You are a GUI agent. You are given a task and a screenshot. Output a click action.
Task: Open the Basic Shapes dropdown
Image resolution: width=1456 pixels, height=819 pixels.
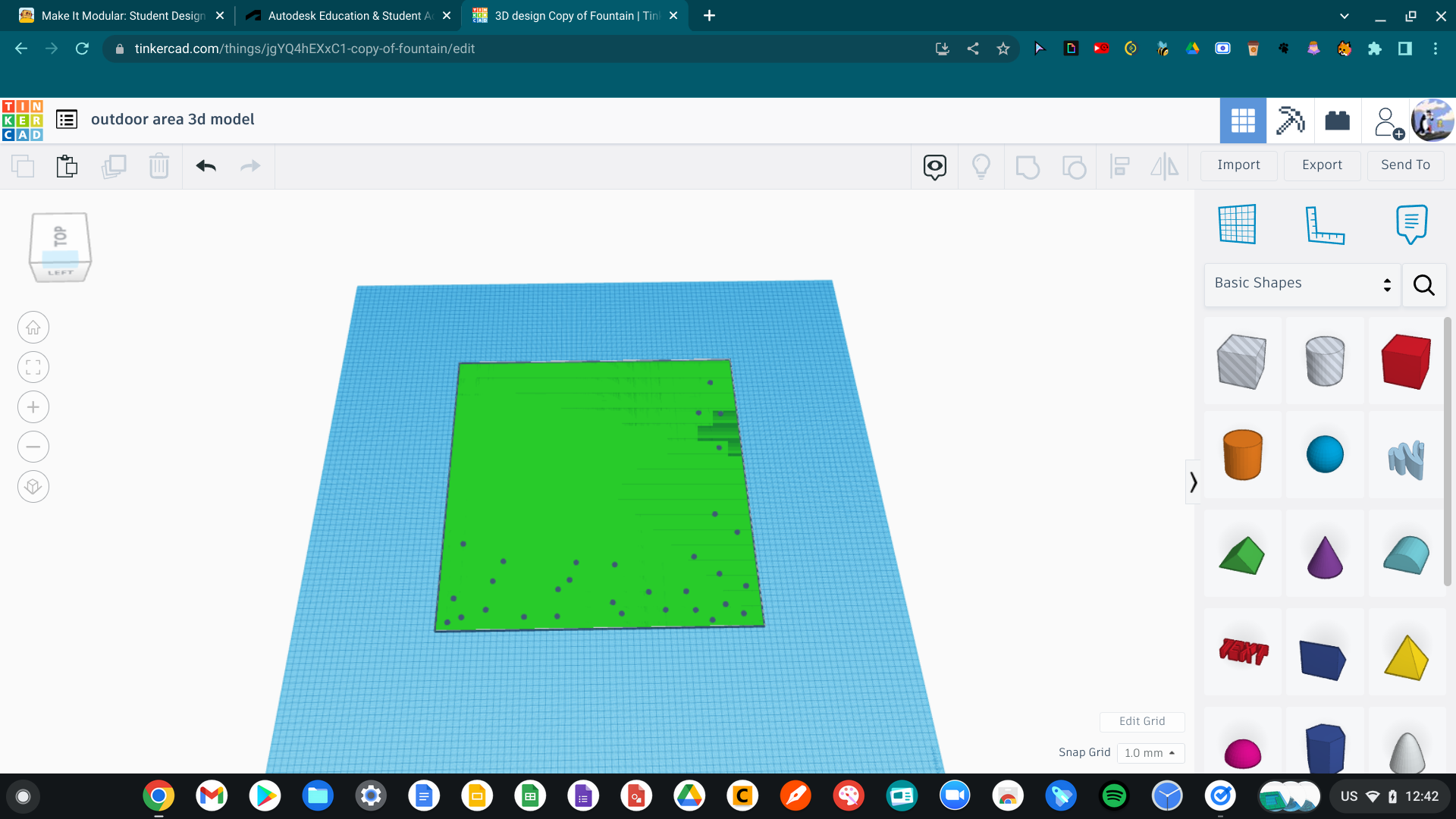[x=1301, y=283]
